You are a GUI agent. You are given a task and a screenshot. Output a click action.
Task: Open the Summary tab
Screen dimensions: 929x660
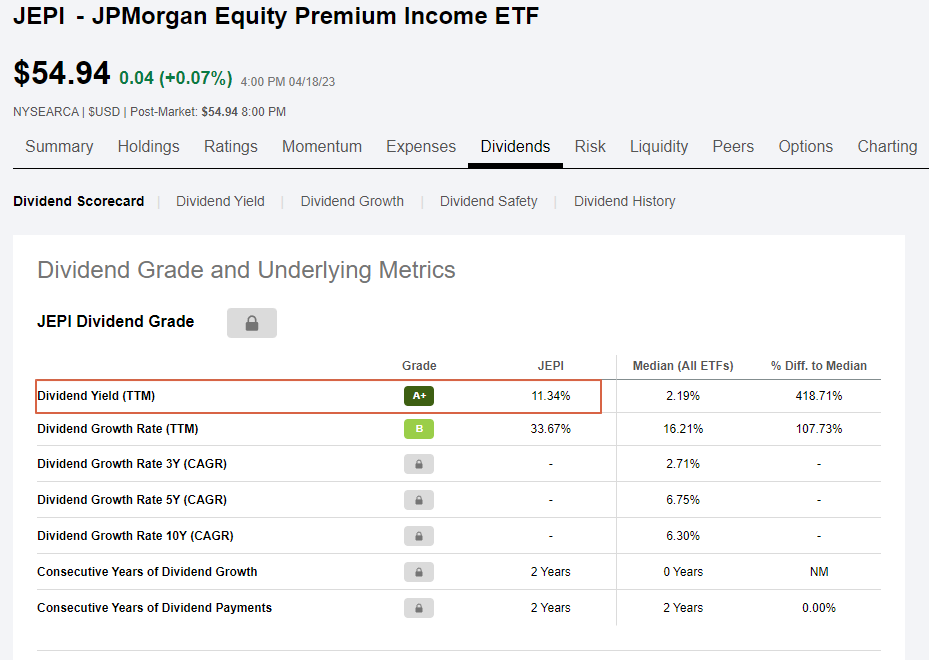[59, 146]
